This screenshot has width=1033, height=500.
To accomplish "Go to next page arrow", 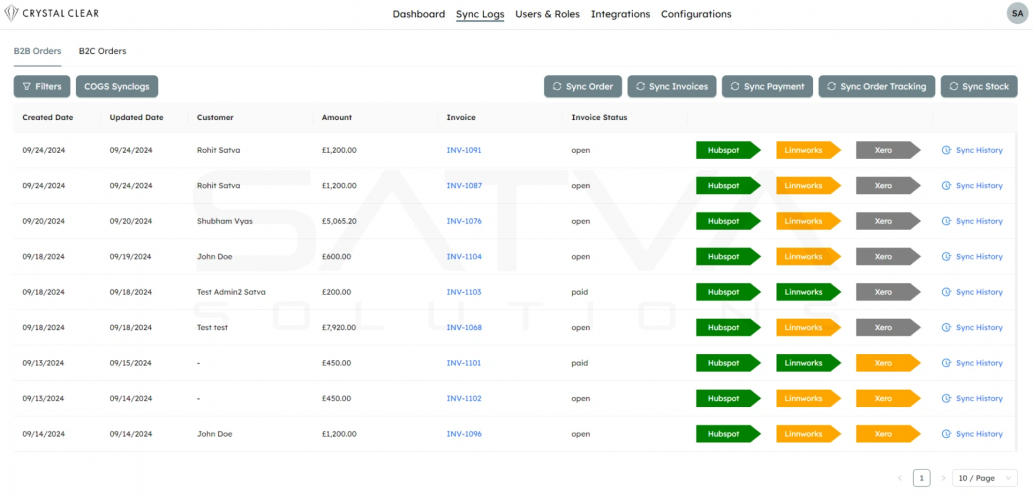I will coord(943,478).
